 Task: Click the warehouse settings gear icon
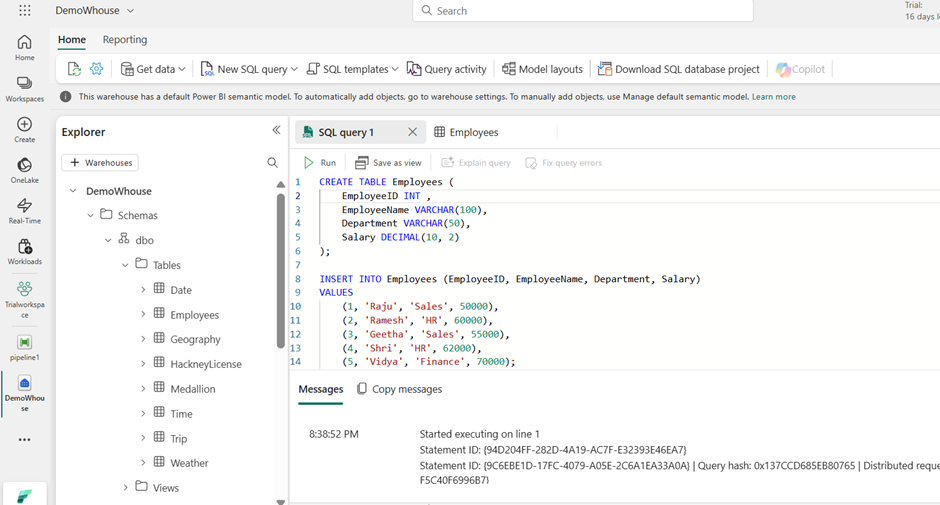tap(97, 69)
